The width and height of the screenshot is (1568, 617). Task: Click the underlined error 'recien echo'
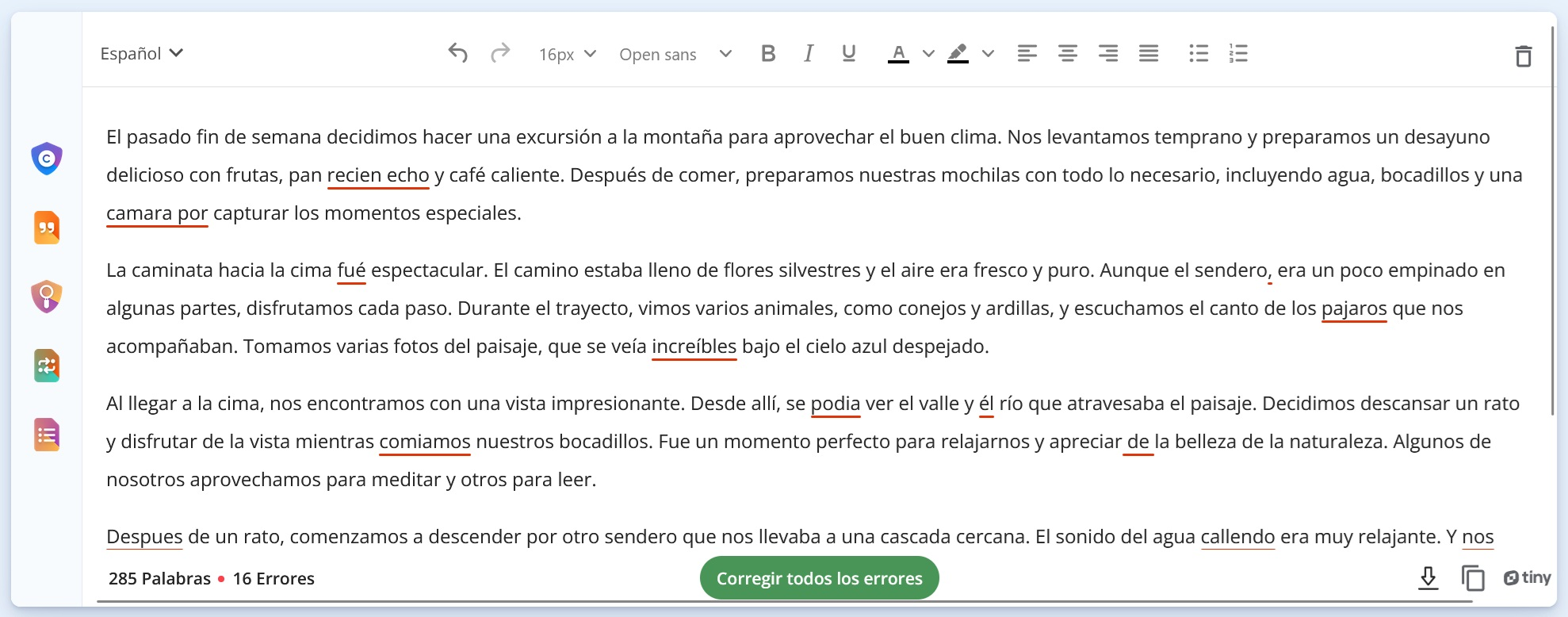(378, 175)
